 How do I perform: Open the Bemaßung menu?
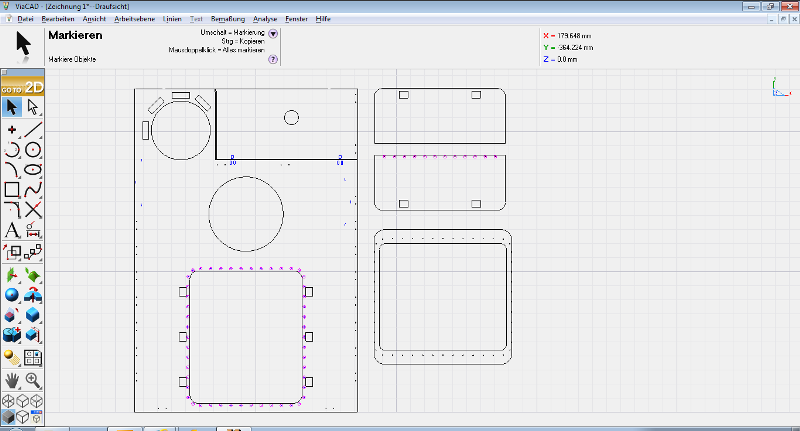tap(228, 20)
